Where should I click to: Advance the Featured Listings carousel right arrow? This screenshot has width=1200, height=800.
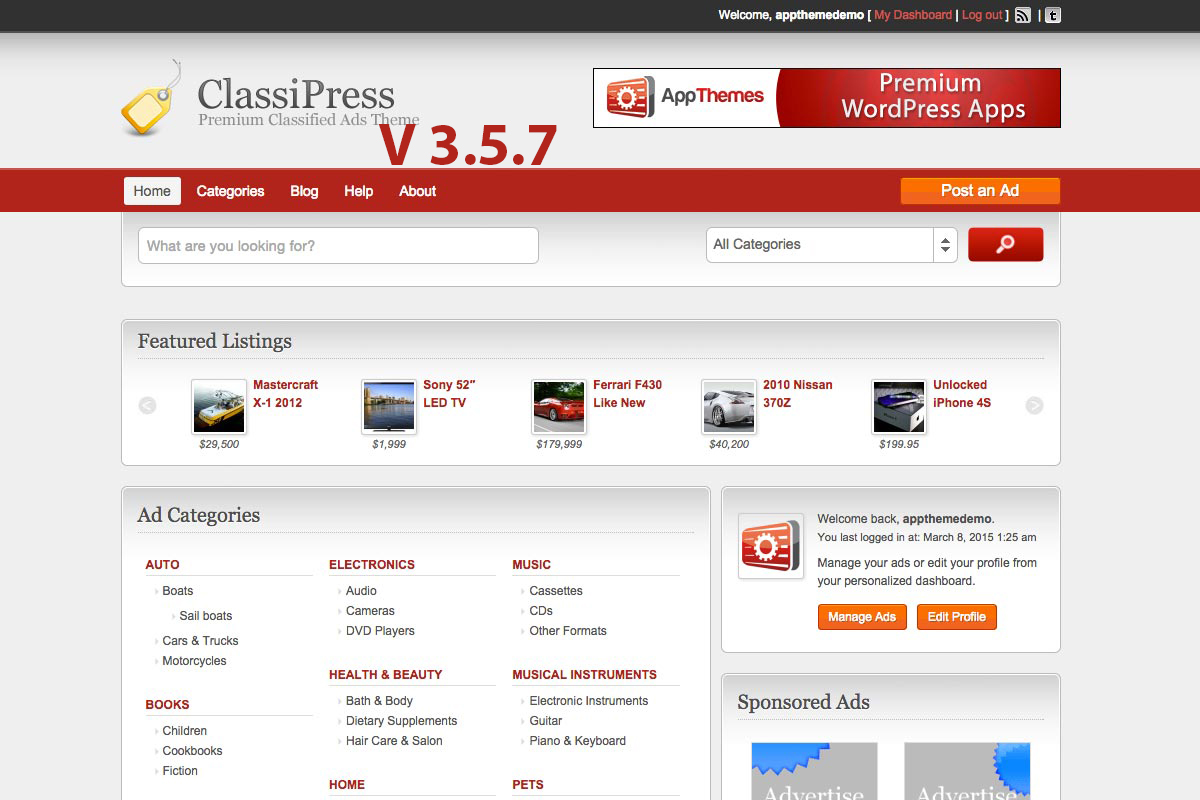1034,405
